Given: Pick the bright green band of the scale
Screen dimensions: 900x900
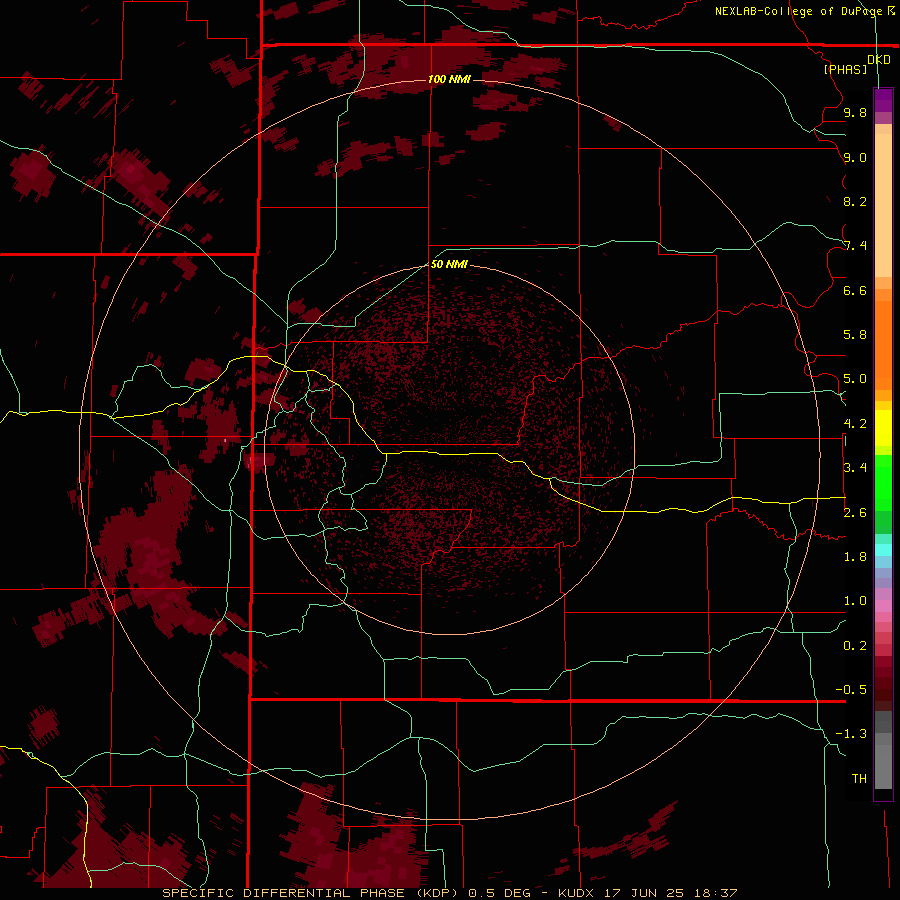Looking at the screenshot, I should pos(883,482).
